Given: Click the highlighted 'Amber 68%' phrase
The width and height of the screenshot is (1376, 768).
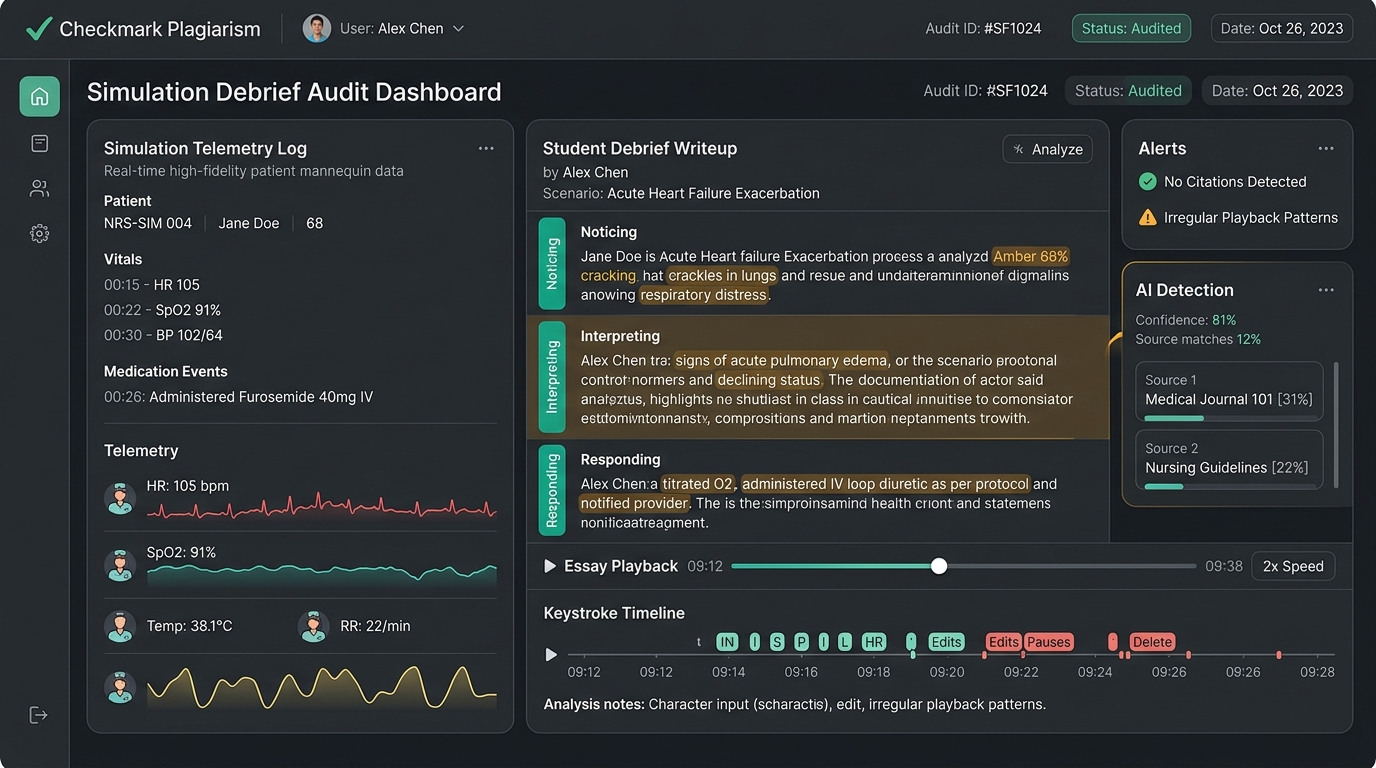Looking at the screenshot, I should click(1031, 256).
